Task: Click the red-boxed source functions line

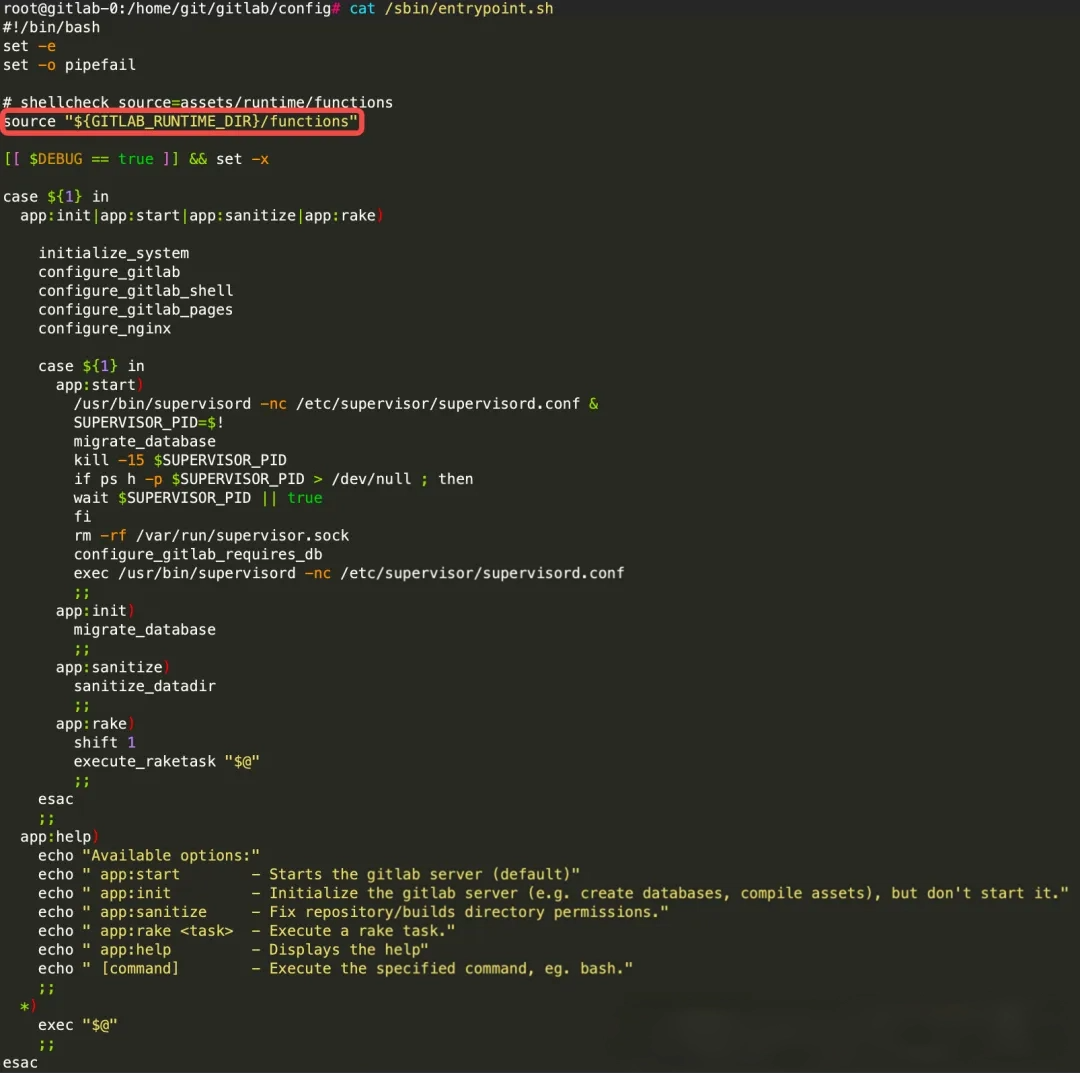Action: [181, 122]
